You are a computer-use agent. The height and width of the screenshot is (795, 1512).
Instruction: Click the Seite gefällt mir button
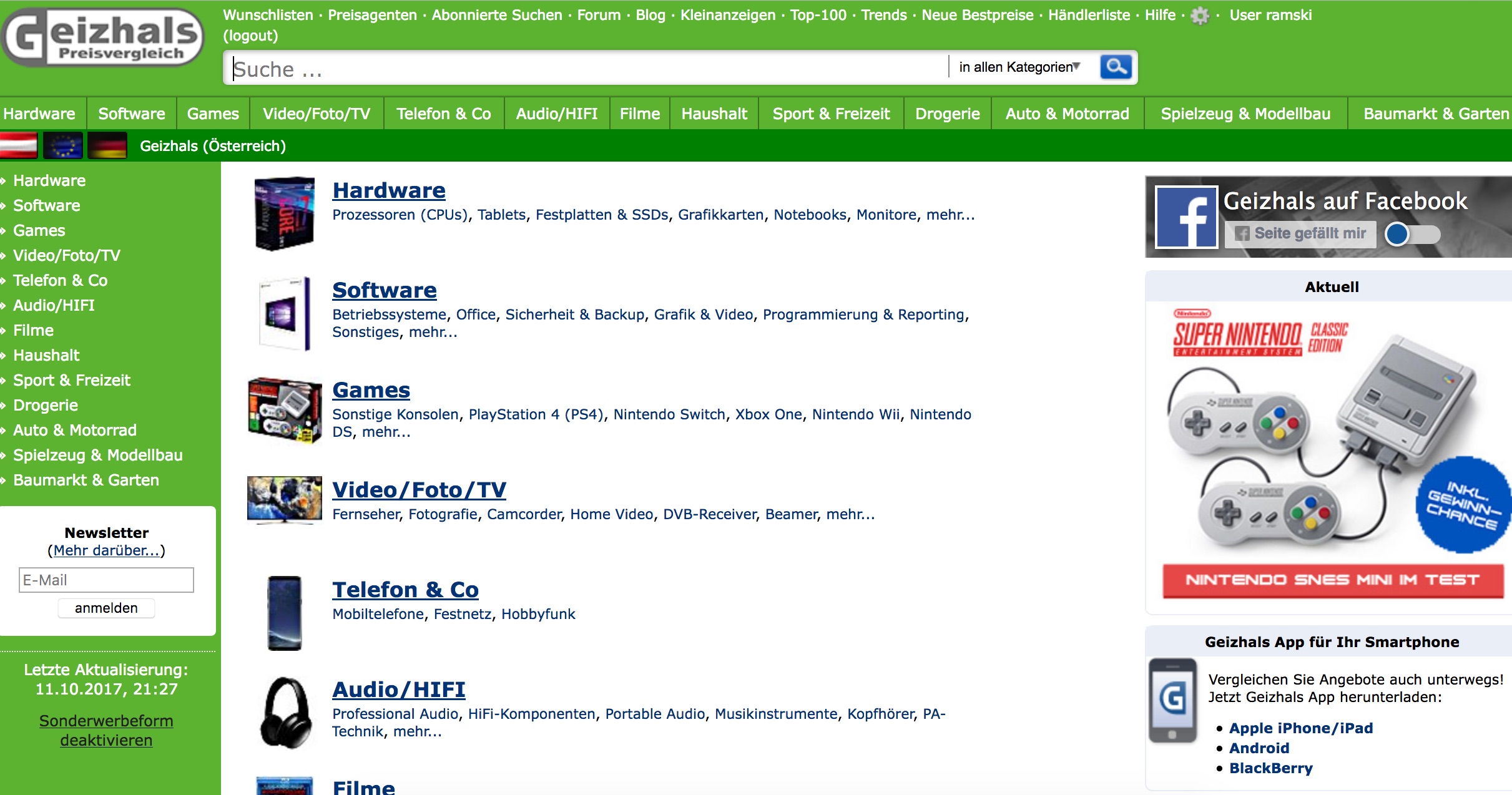[1300, 233]
